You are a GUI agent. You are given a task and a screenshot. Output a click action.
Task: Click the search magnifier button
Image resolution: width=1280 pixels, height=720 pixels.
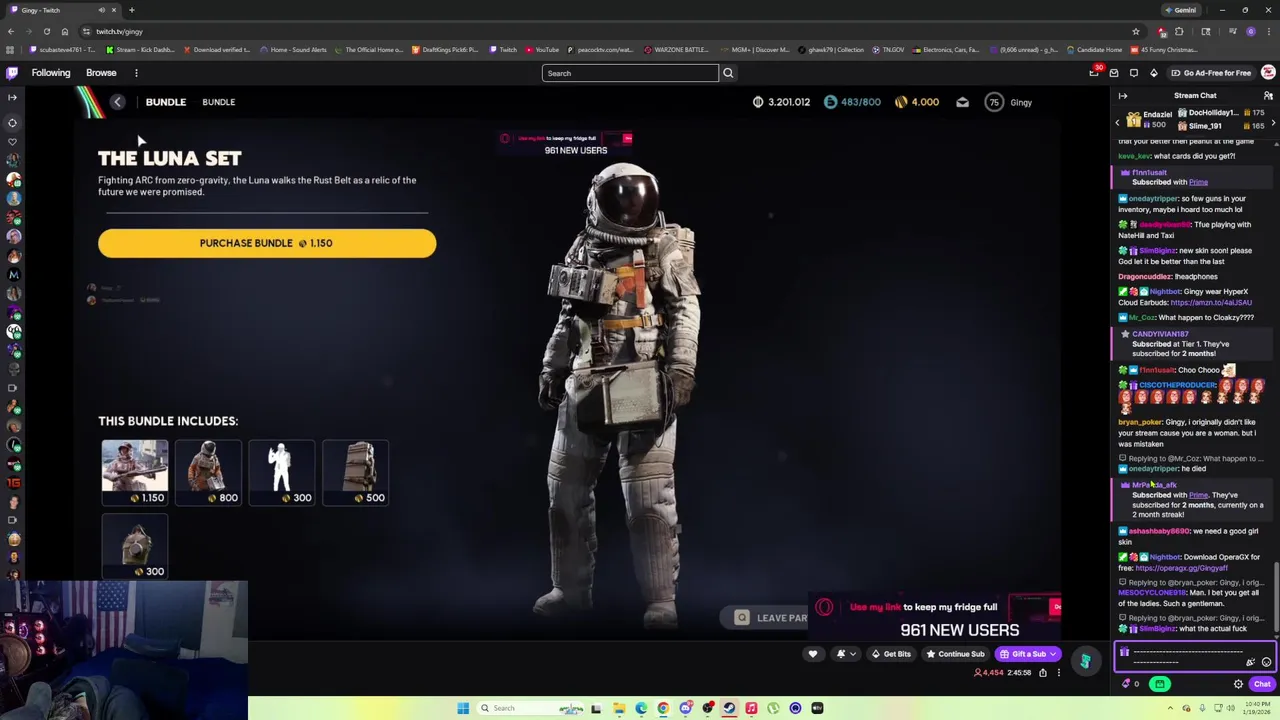point(728,73)
